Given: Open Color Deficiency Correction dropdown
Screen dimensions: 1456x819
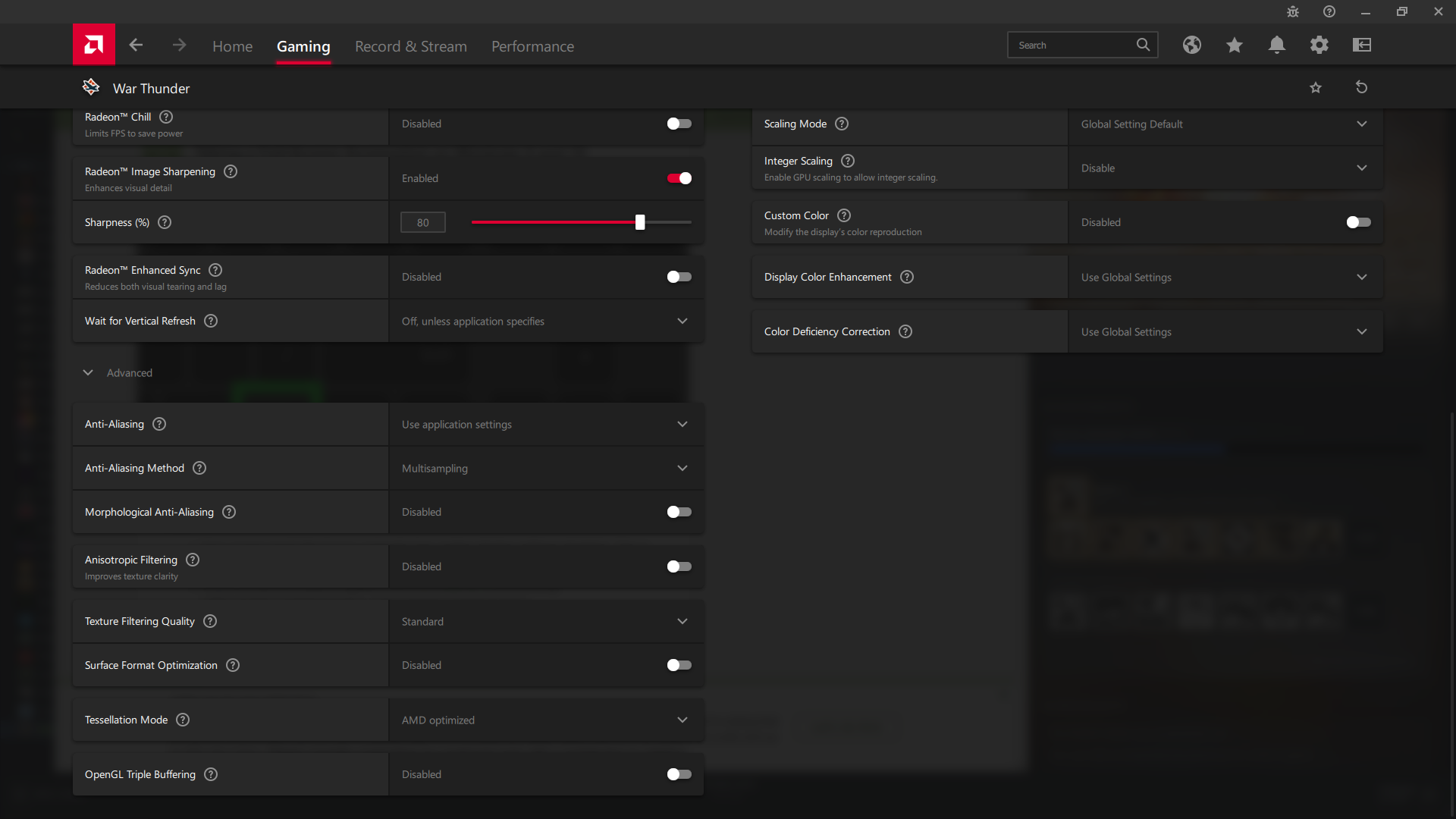Looking at the screenshot, I should click(1225, 331).
